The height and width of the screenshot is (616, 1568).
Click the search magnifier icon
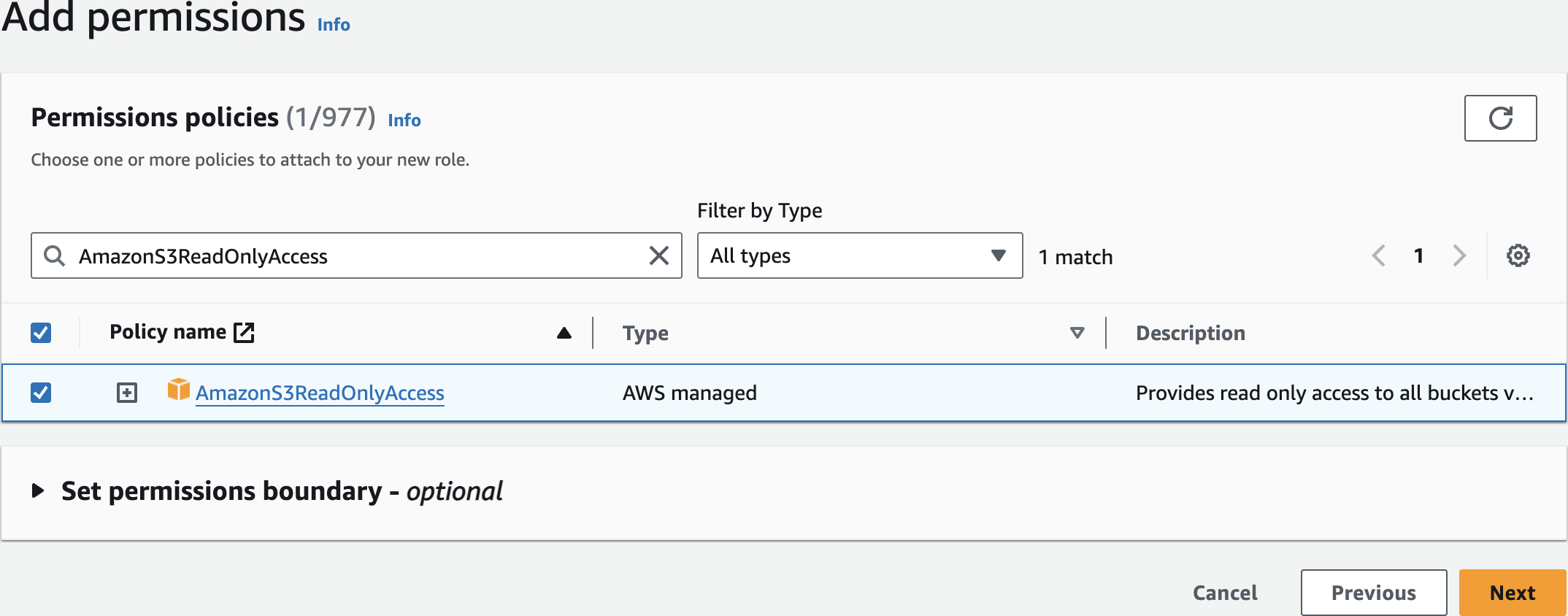[54, 255]
